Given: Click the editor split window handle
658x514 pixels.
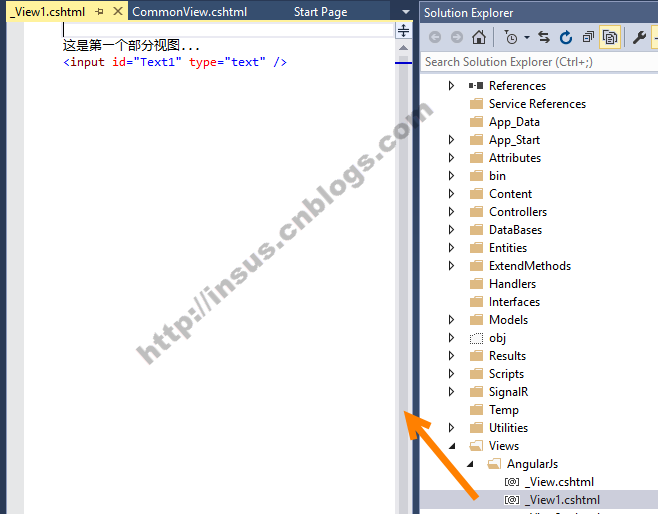Looking at the screenshot, I should point(403,30).
